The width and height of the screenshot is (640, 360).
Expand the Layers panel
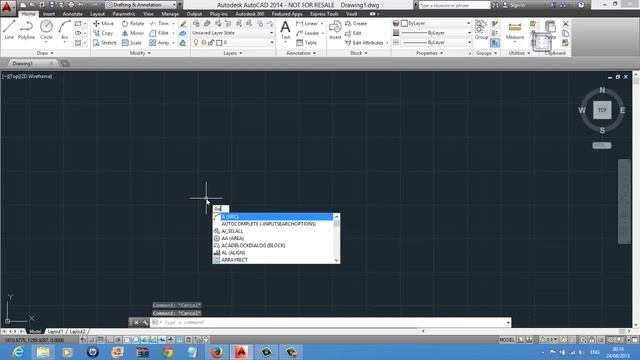pyautogui.click(x=233, y=53)
